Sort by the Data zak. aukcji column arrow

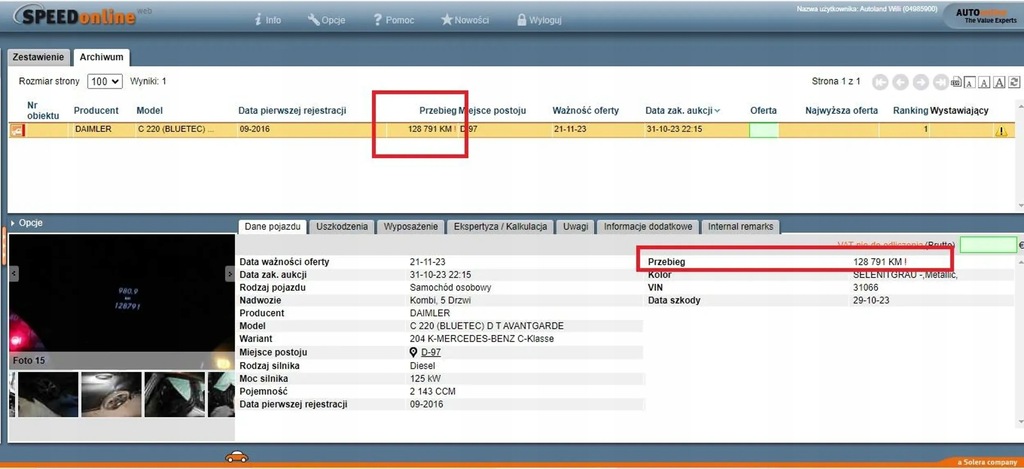(x=717, y=110)
